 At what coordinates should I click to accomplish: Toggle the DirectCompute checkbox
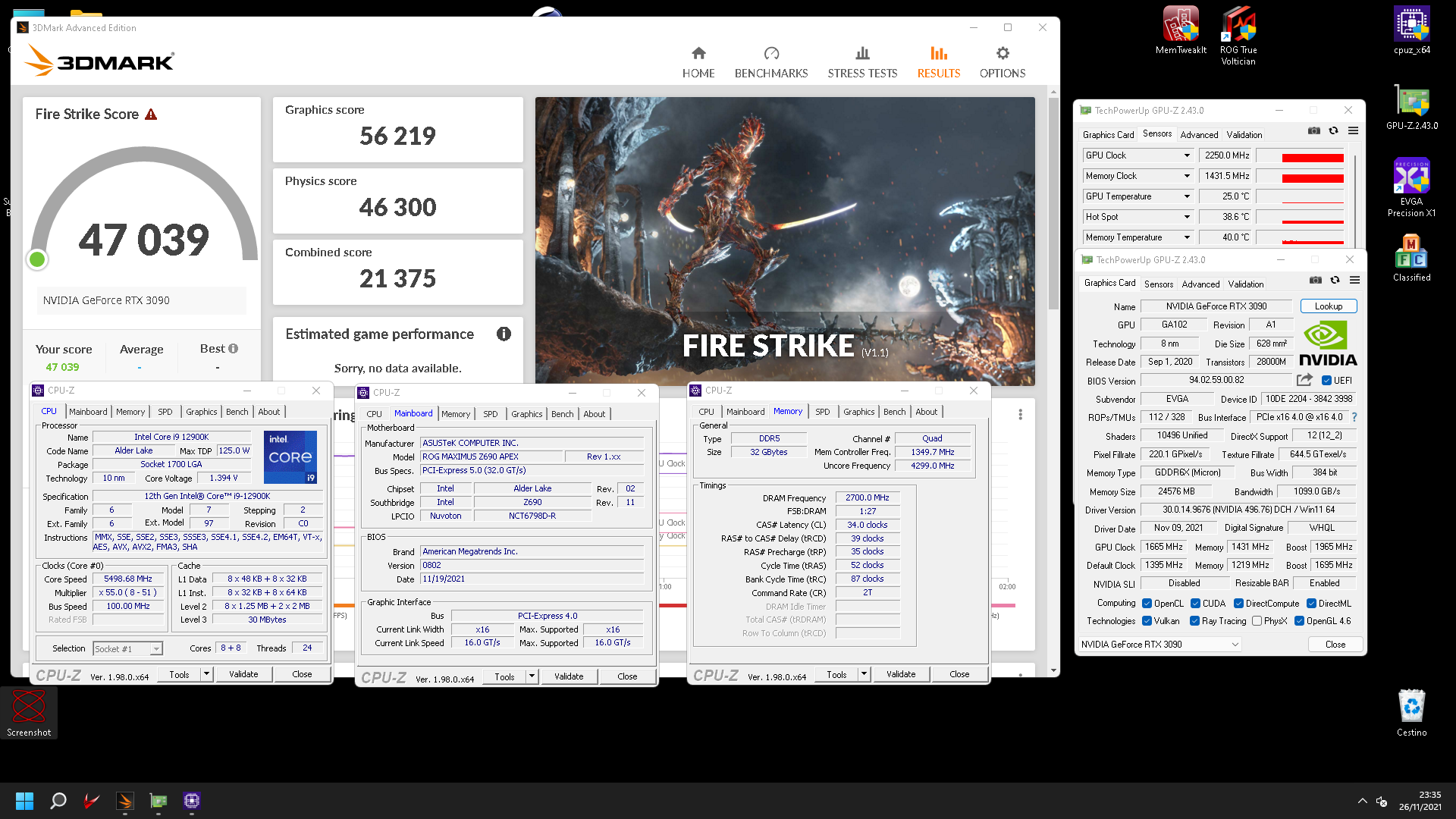(1238, 604)
